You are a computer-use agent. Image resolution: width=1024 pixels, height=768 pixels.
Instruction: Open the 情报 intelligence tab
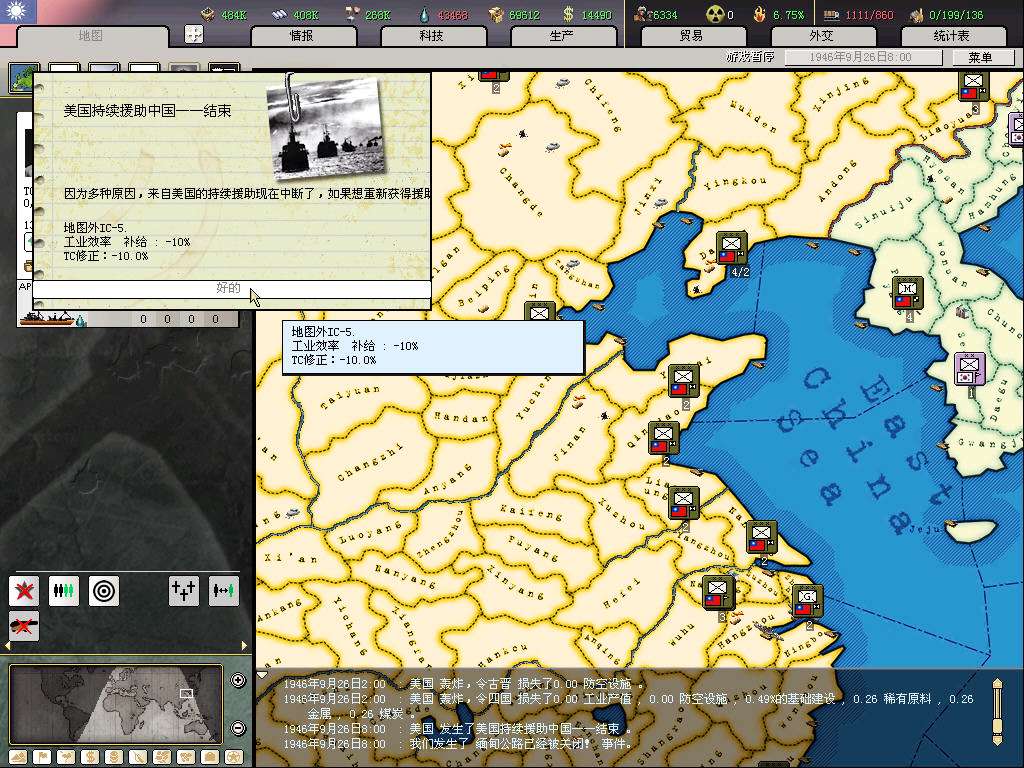click(x=302, y=36)
